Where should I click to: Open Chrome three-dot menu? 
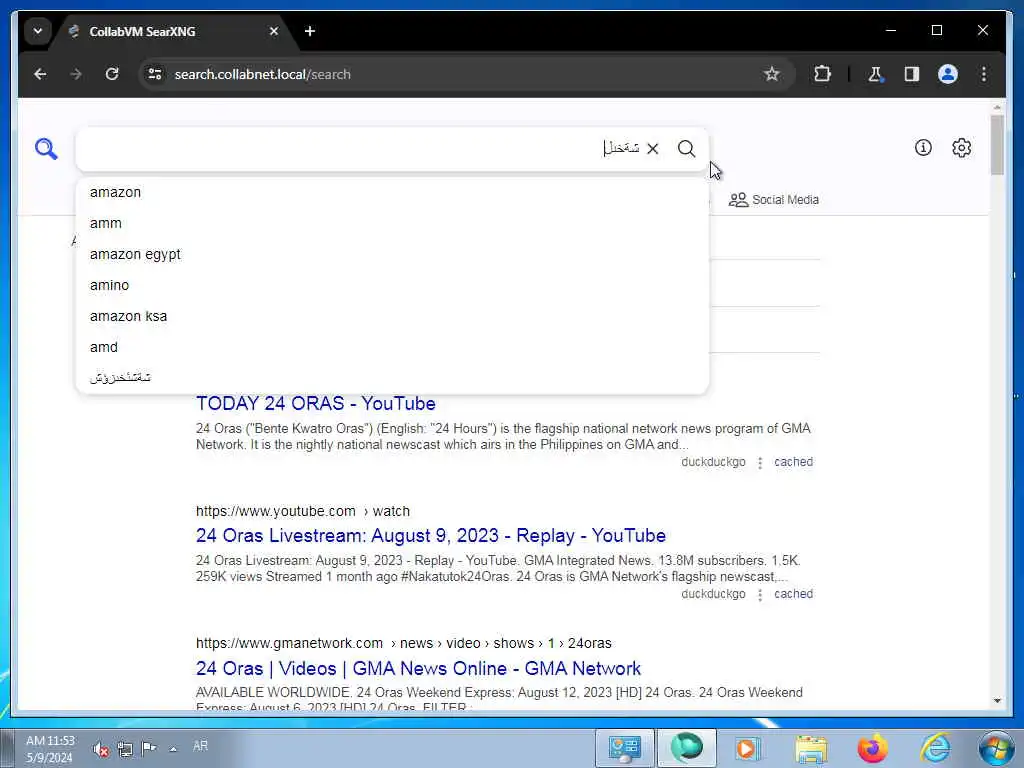click(984, 74)
